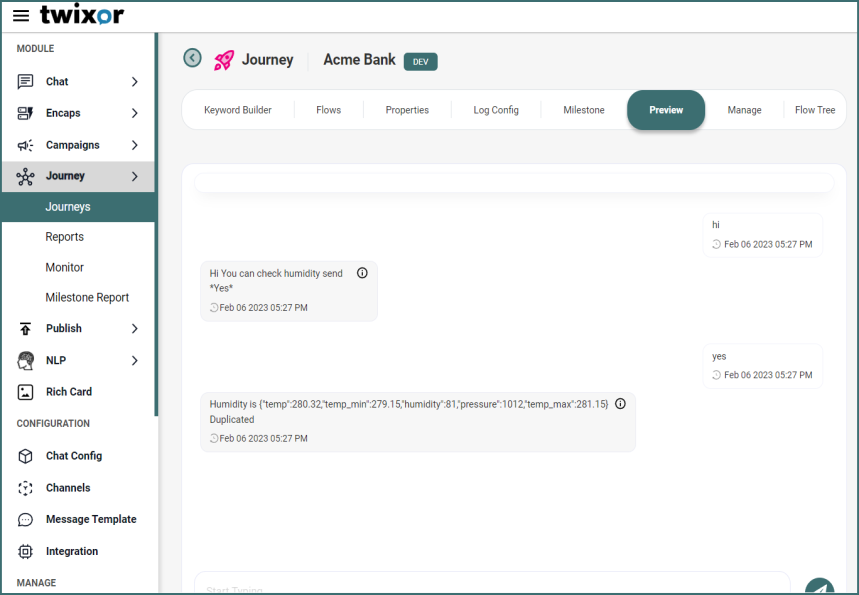Open Reports under Journey

[x=65, y=237]
